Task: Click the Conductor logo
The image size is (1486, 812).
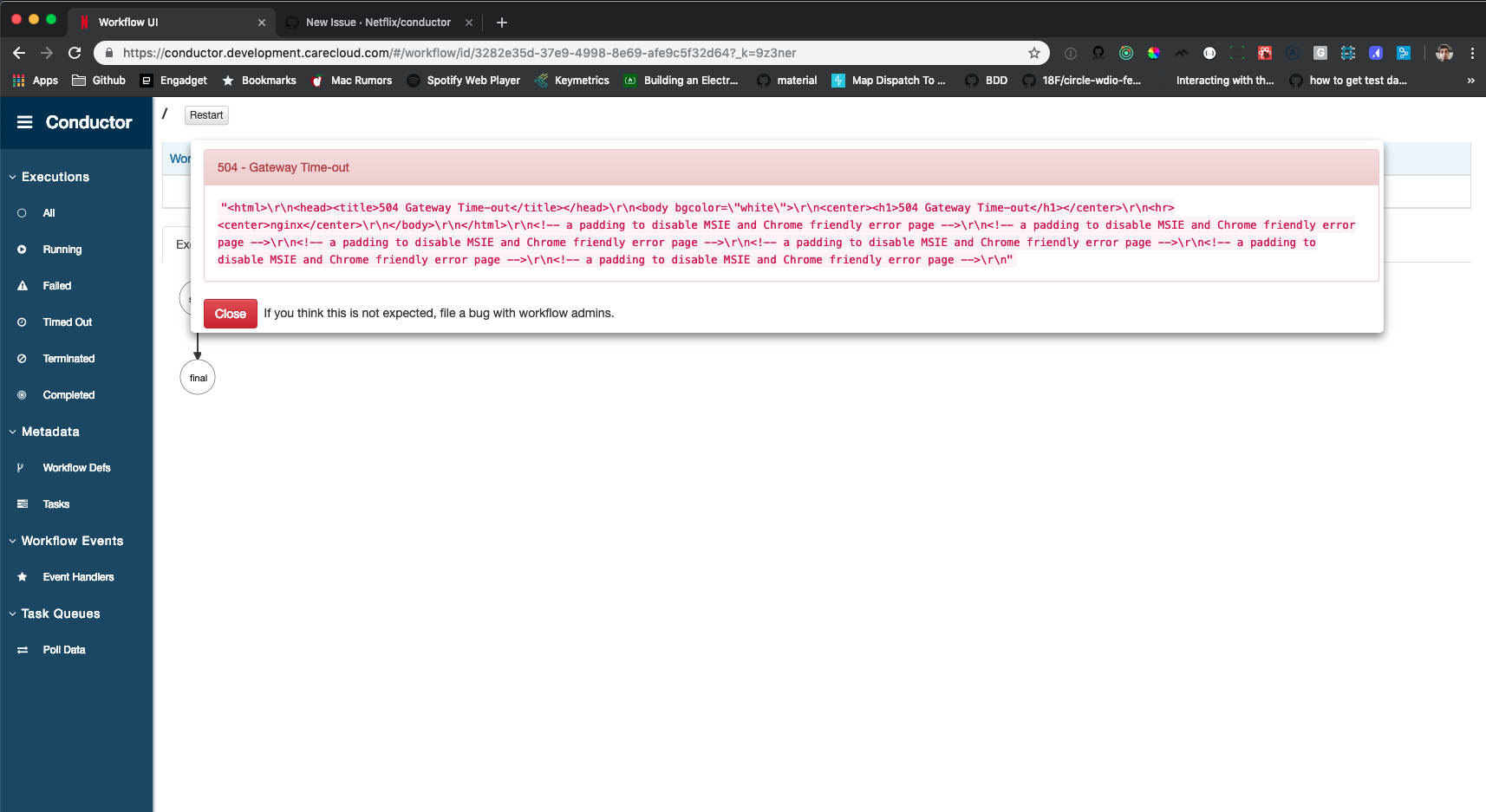Action: [x=89, y=121]
